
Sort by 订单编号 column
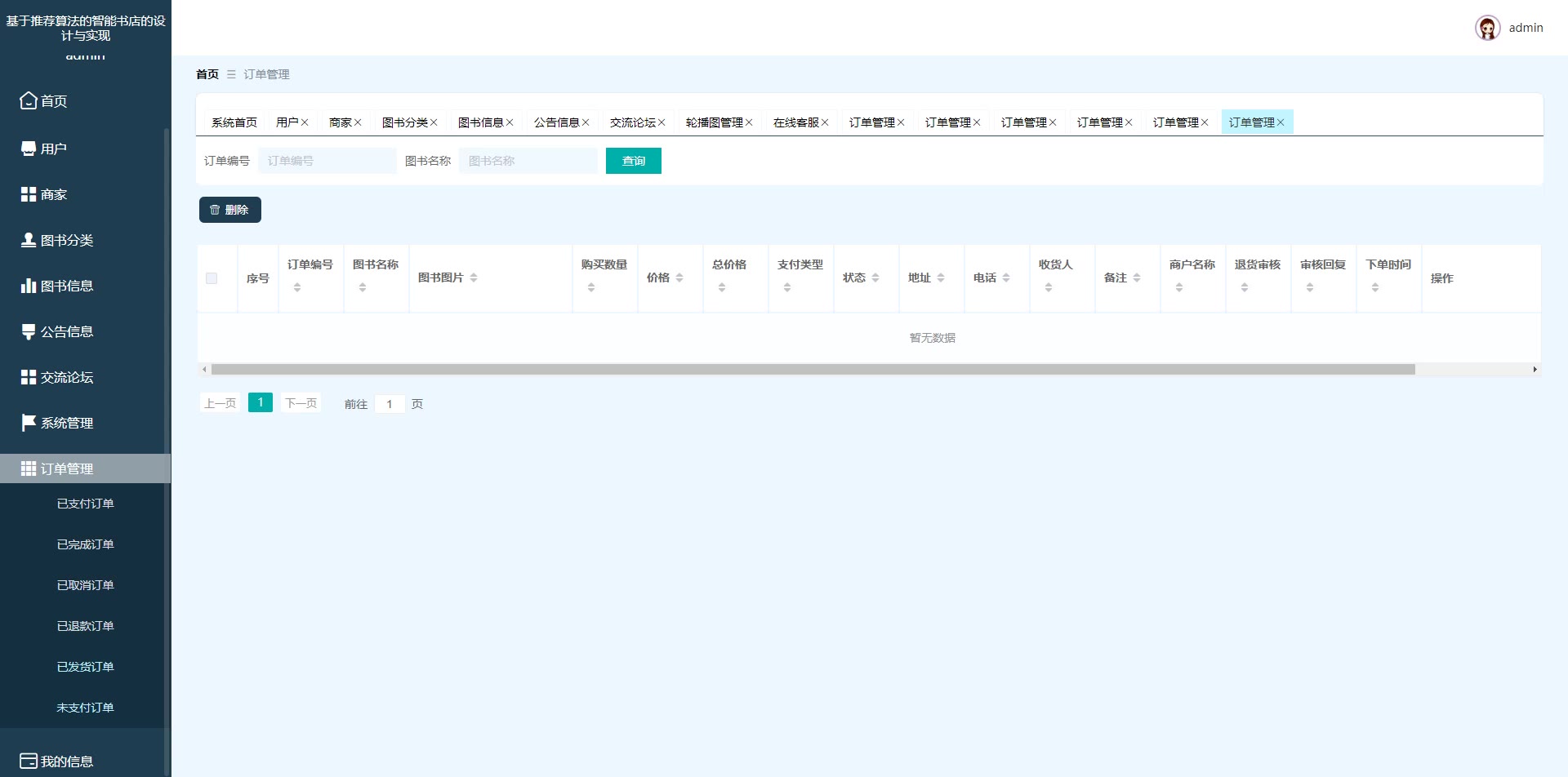click(x=297, y=287)
